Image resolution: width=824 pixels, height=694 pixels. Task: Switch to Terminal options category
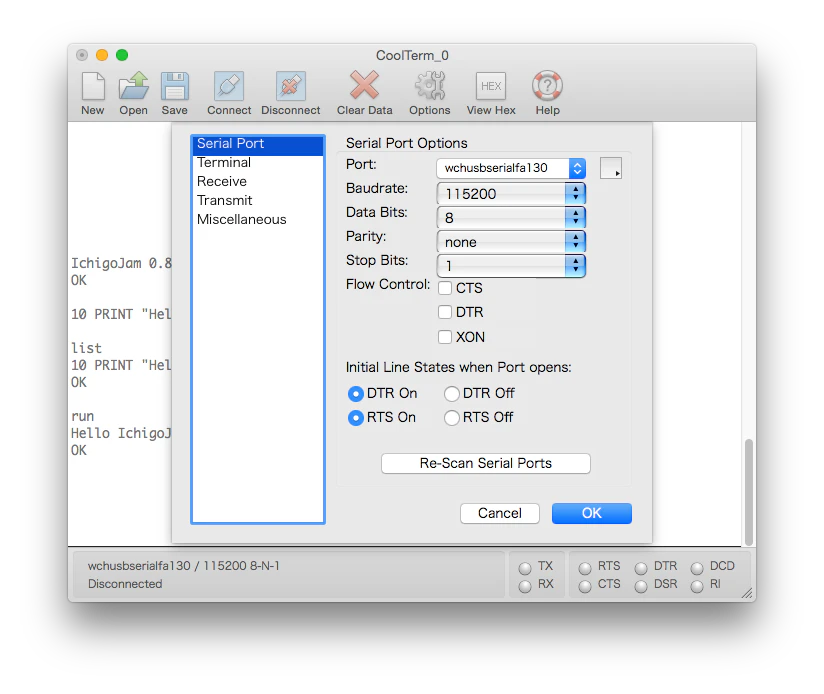[258, 163]
